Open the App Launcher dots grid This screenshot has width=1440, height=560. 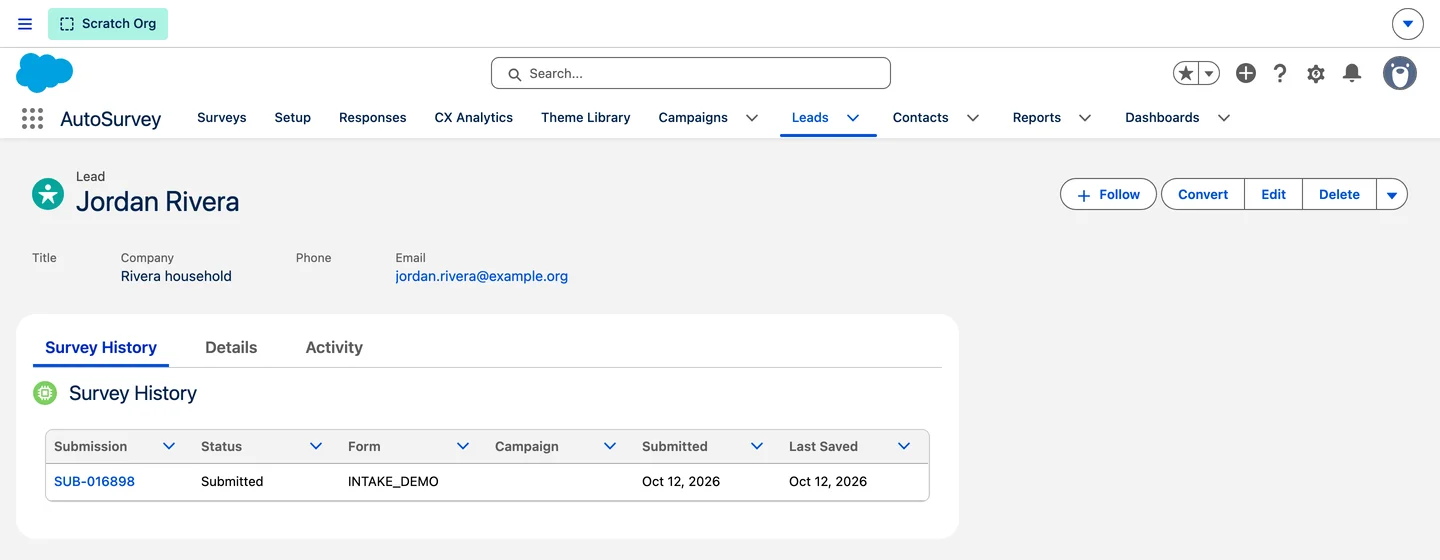[32, 119]
